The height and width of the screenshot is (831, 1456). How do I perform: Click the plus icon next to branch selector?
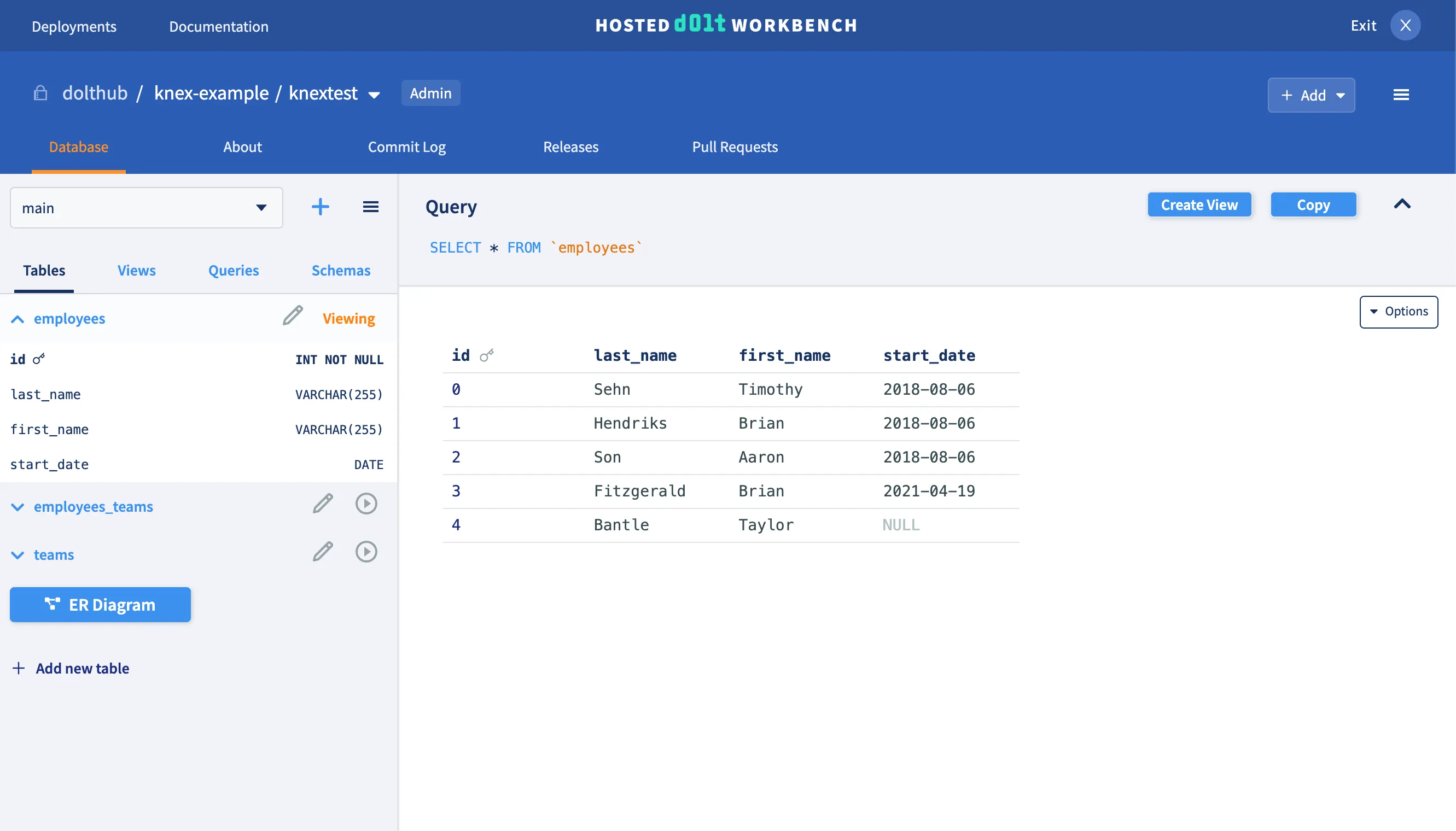pos(321,207)
